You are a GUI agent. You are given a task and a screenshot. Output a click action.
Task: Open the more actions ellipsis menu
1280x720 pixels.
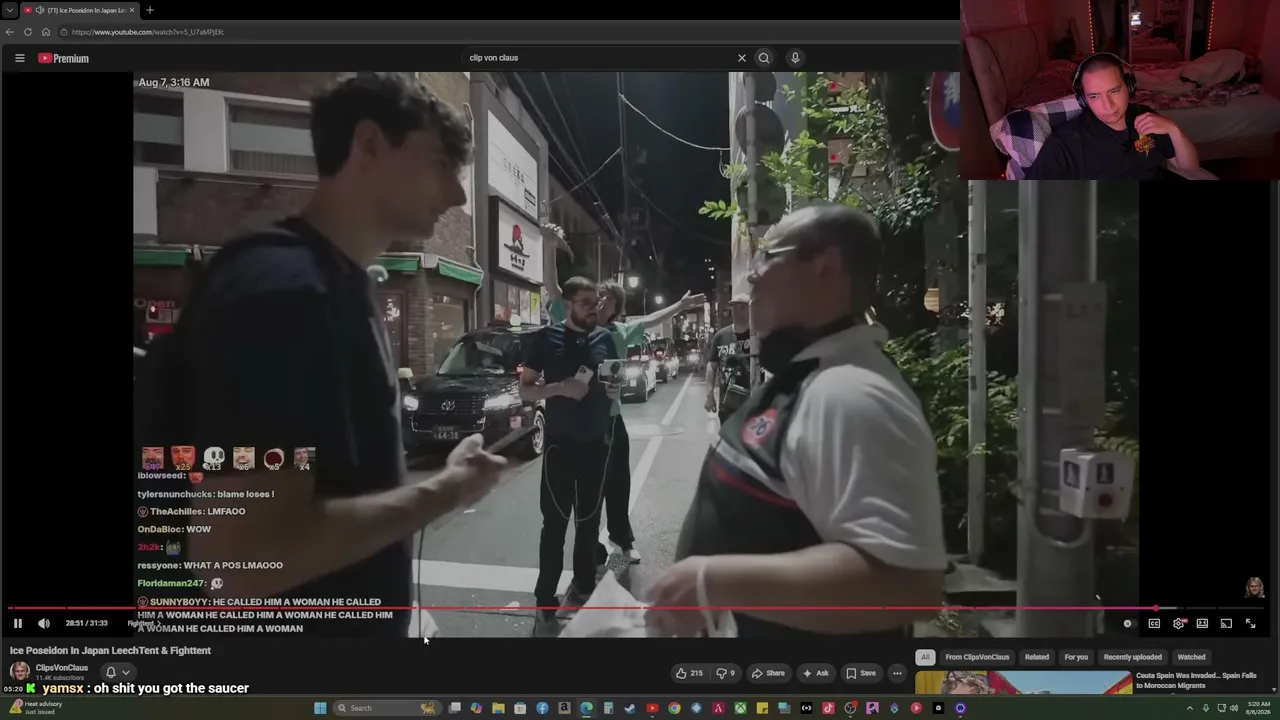click(897, 673)
